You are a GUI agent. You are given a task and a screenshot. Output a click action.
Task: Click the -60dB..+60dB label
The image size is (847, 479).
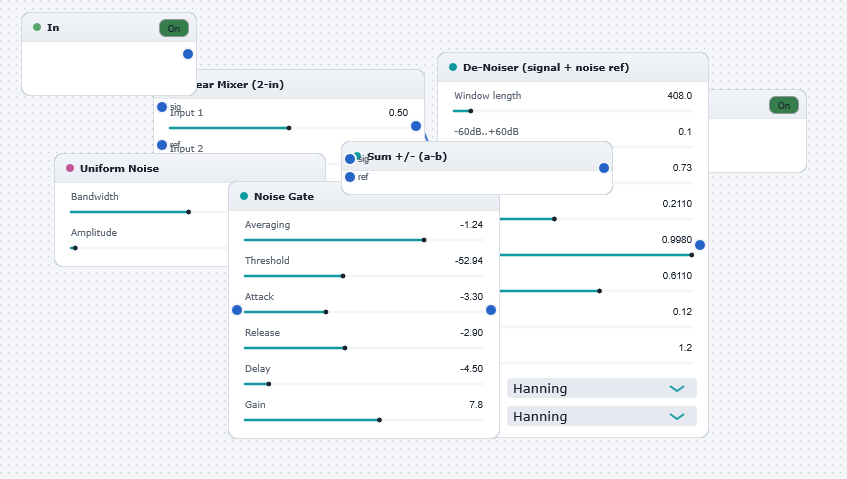[x=486, y=132]
